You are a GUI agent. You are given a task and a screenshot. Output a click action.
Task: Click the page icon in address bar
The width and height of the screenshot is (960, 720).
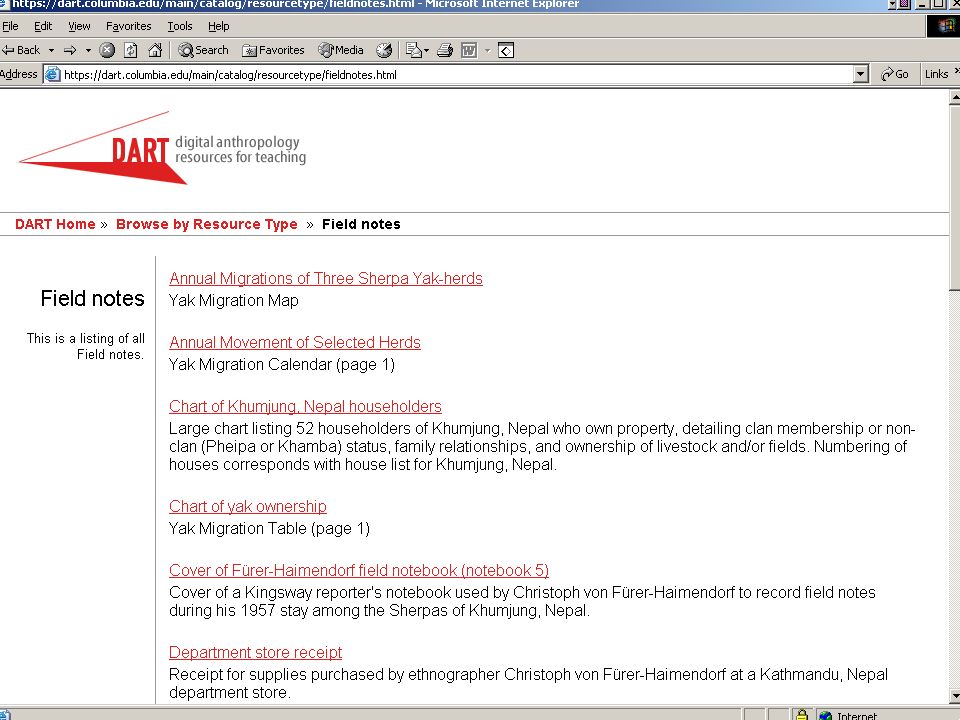(x=53, y=75)
